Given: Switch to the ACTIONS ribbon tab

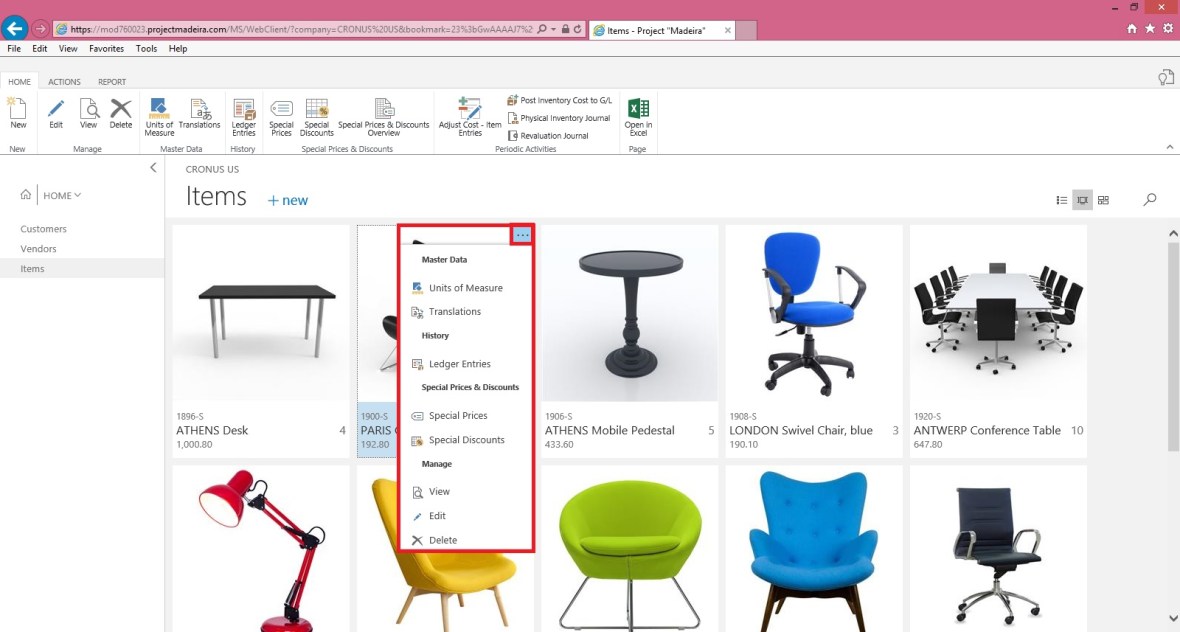Looking at the screenshot, I should [65, 82].
